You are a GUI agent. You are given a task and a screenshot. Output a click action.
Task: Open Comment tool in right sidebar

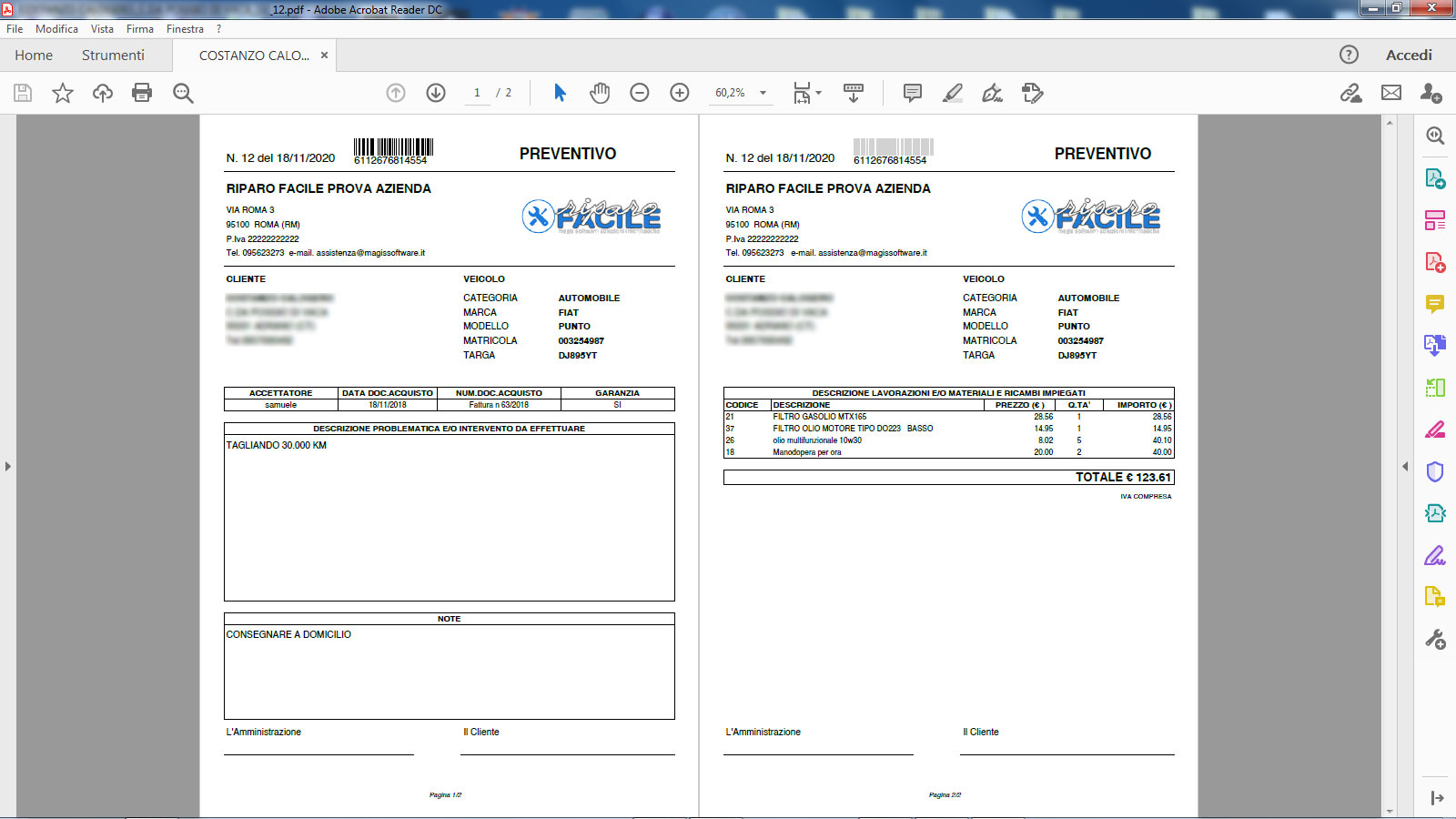tap(1435, 304)
